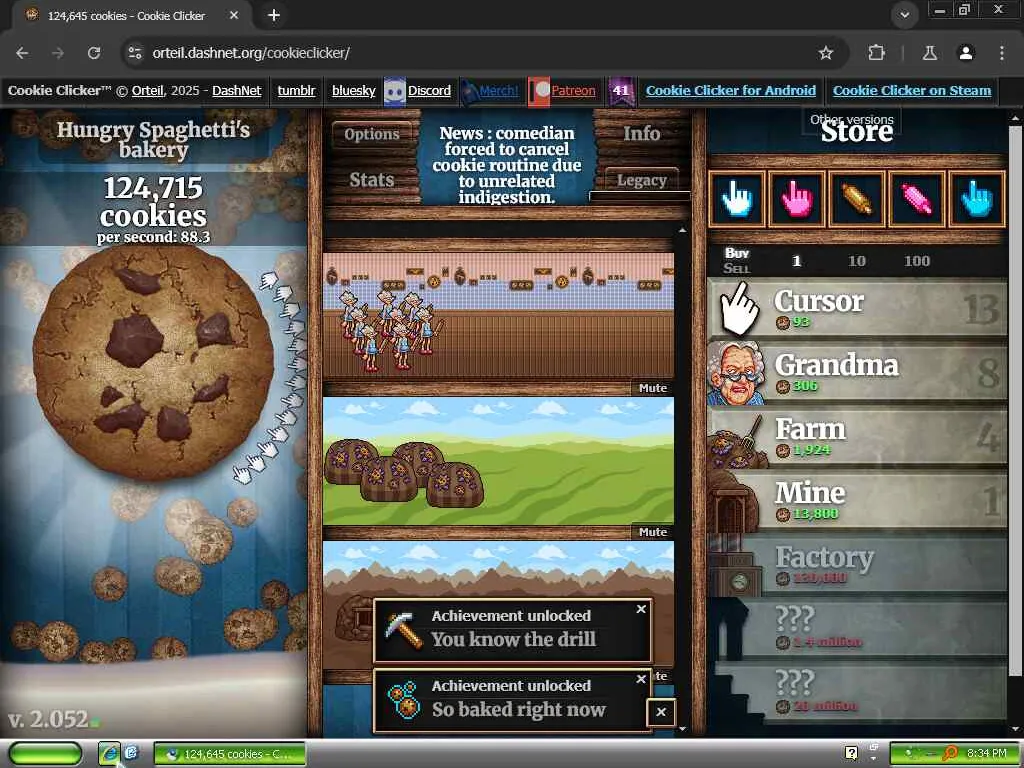Purchase a Grandma building
1024x768 pixels.
pos(857,372)
